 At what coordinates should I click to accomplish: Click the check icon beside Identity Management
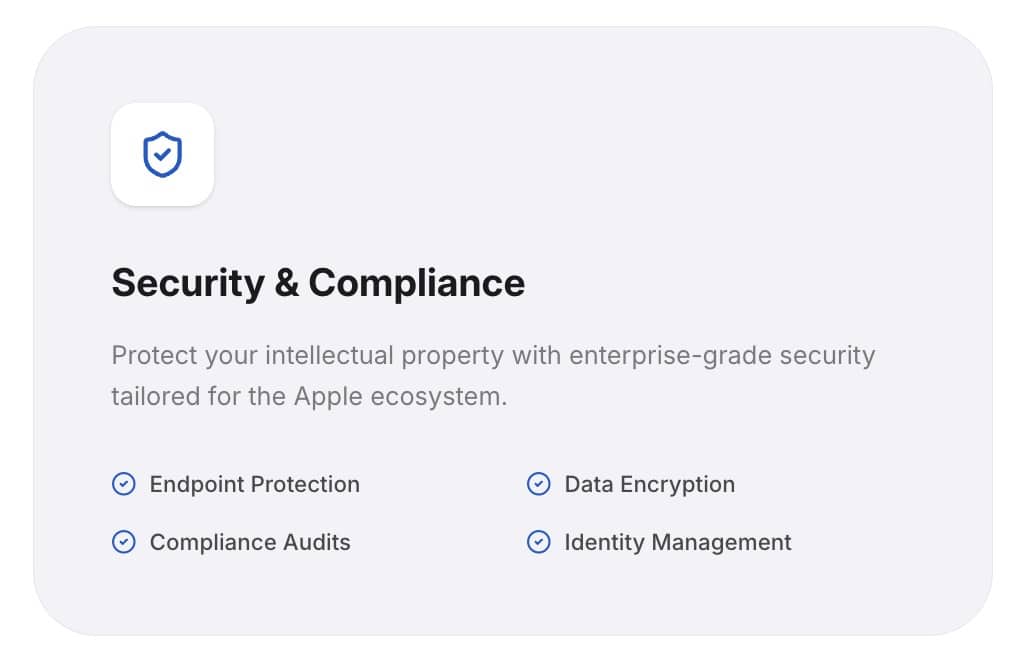[538, 542]
